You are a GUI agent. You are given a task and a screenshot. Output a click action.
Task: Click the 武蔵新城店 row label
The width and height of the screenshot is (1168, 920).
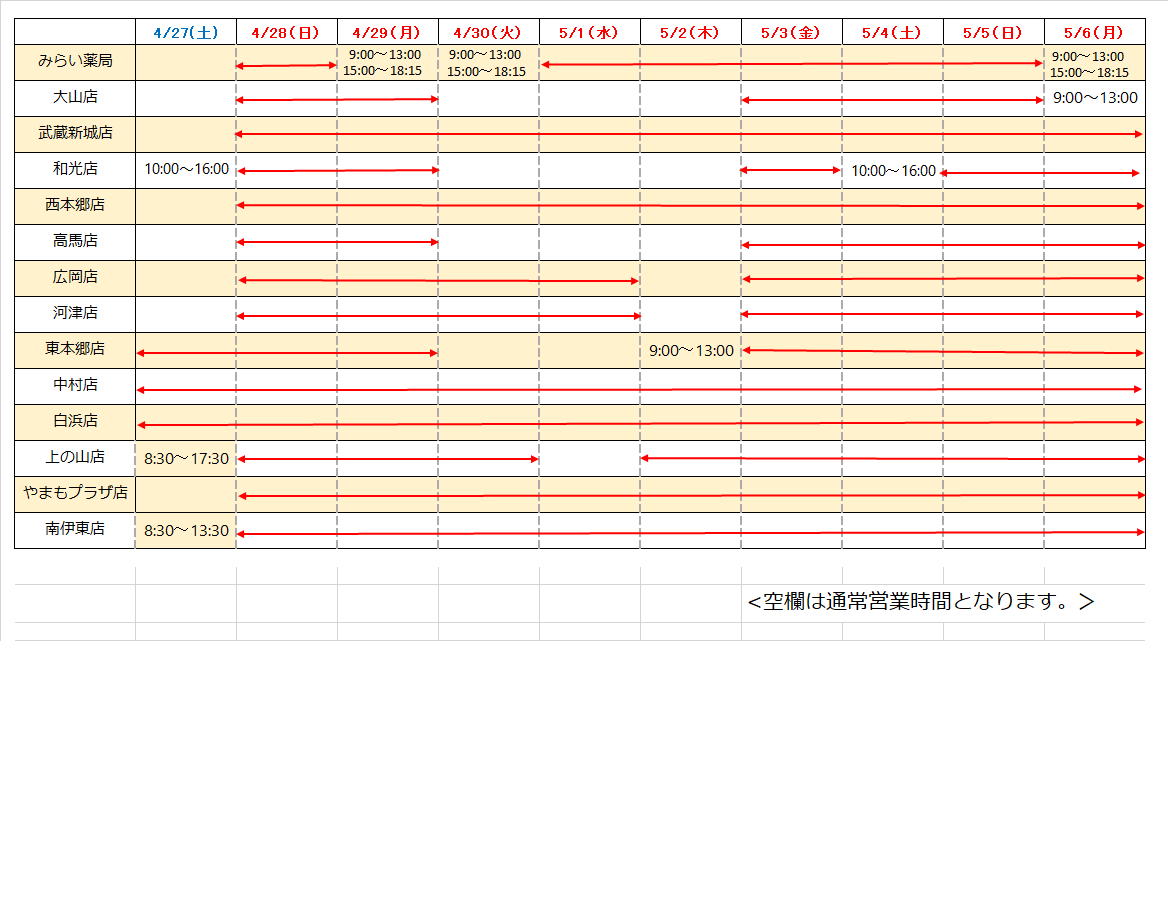click(x=74, y=133)
